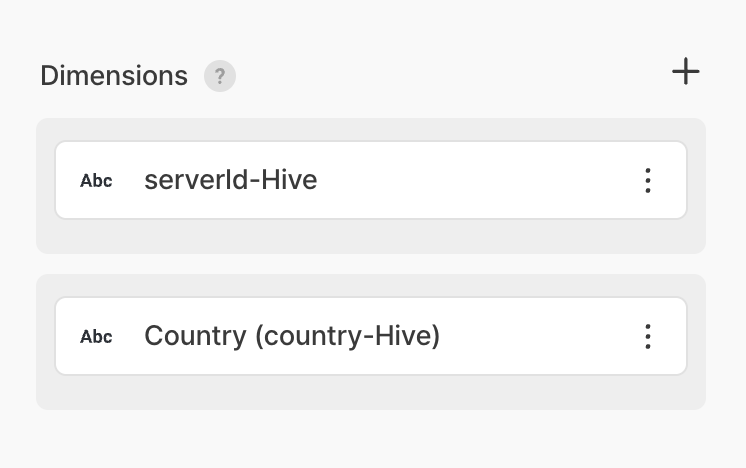This screenshot has height=468, width=746.
Task: Click the empty gray area below the Country card
Action: tap(370, 392)
